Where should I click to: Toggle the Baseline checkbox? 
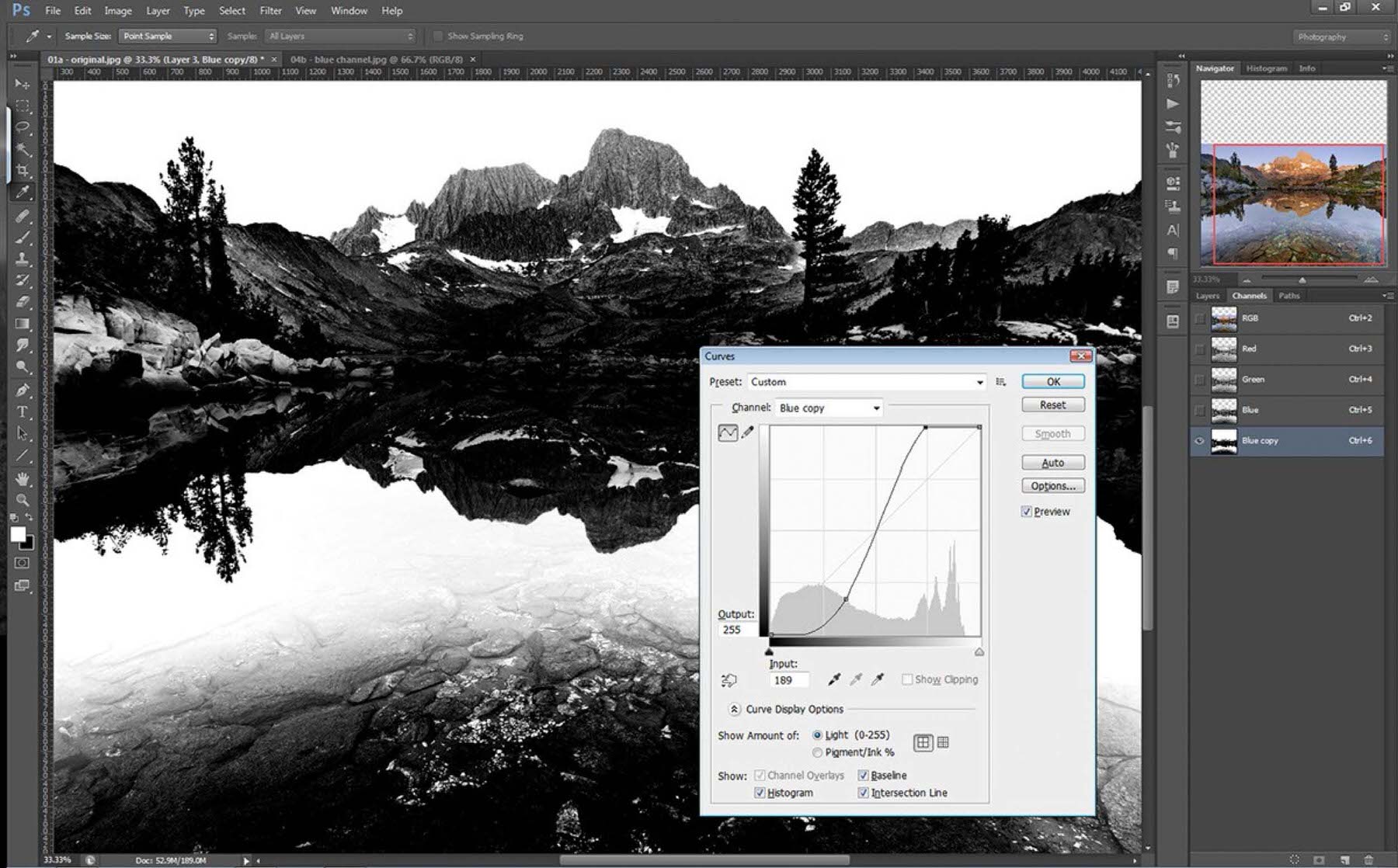pos(863,776)
